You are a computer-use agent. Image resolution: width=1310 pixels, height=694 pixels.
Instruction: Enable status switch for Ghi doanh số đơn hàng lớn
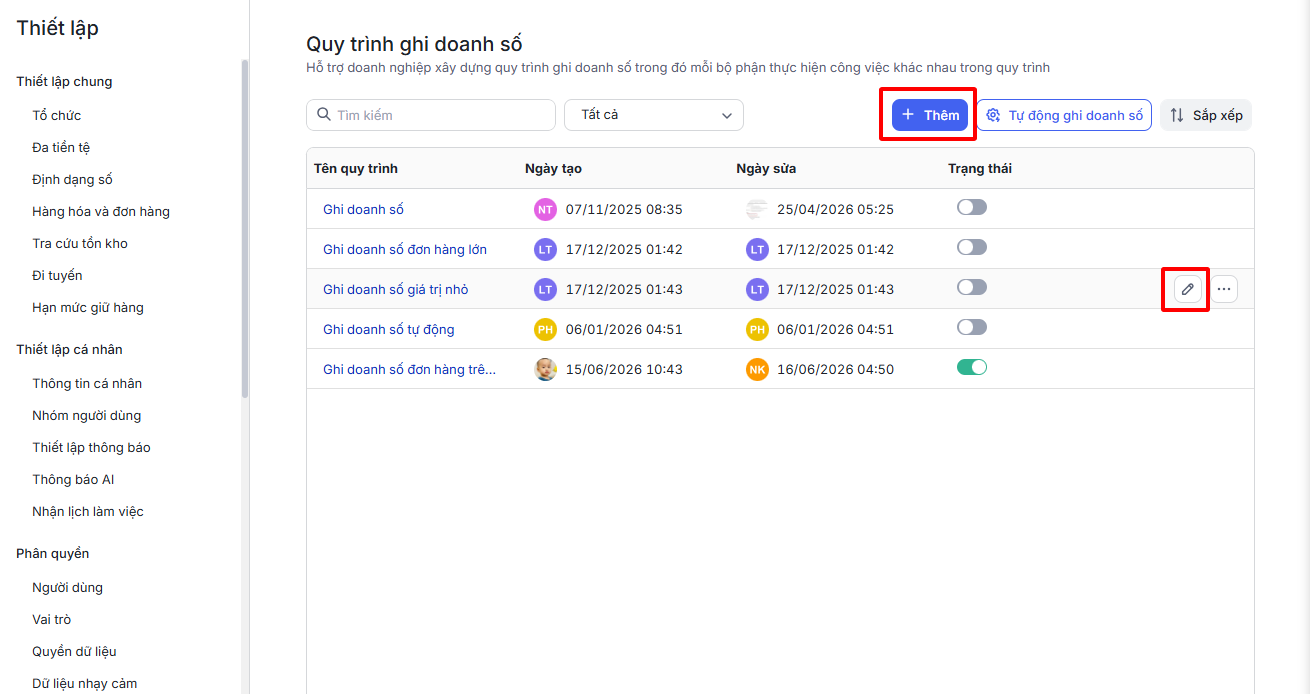click(972, 247)
